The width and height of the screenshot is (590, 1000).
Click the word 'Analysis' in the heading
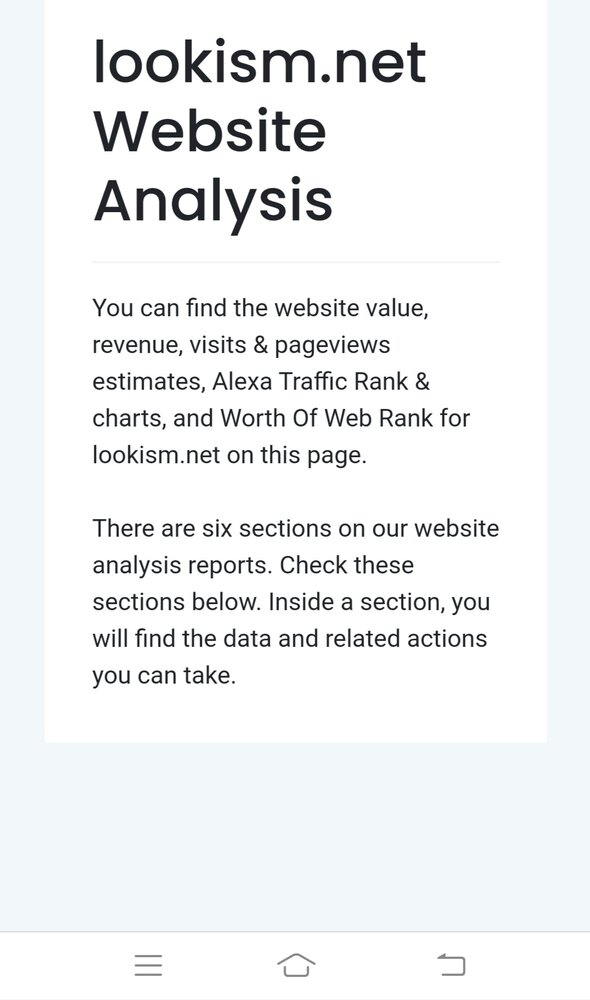213,201
